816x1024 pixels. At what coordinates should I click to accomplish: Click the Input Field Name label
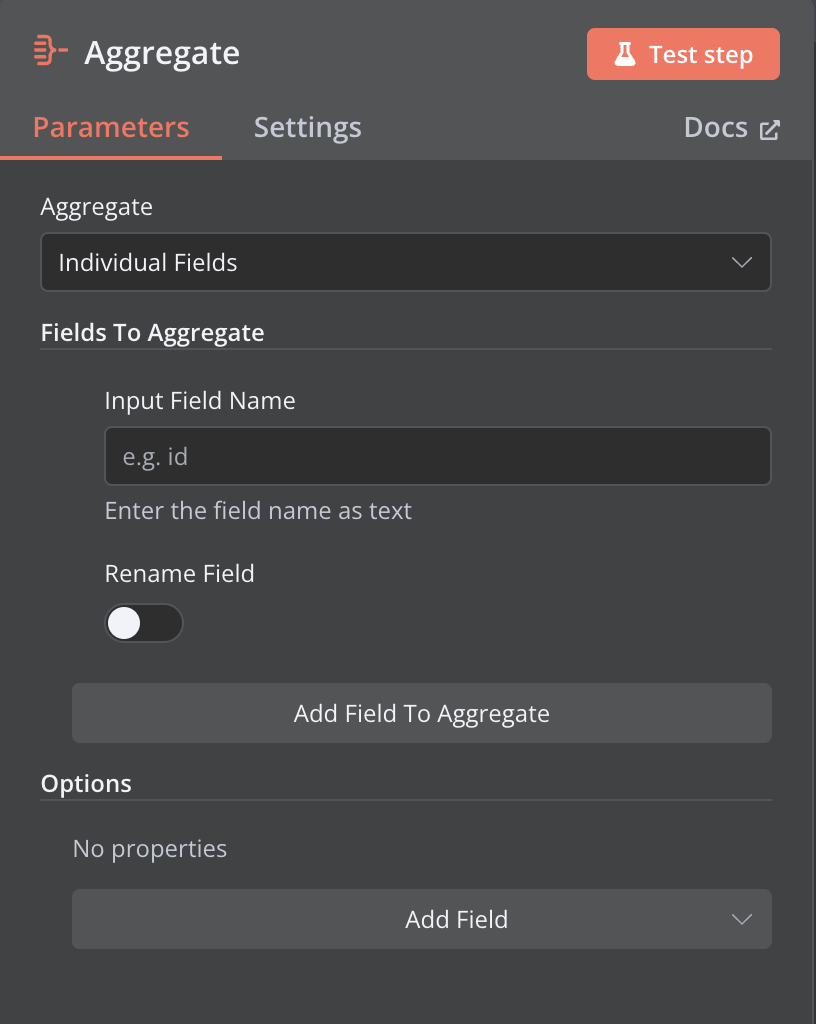(x=200, y=401)
